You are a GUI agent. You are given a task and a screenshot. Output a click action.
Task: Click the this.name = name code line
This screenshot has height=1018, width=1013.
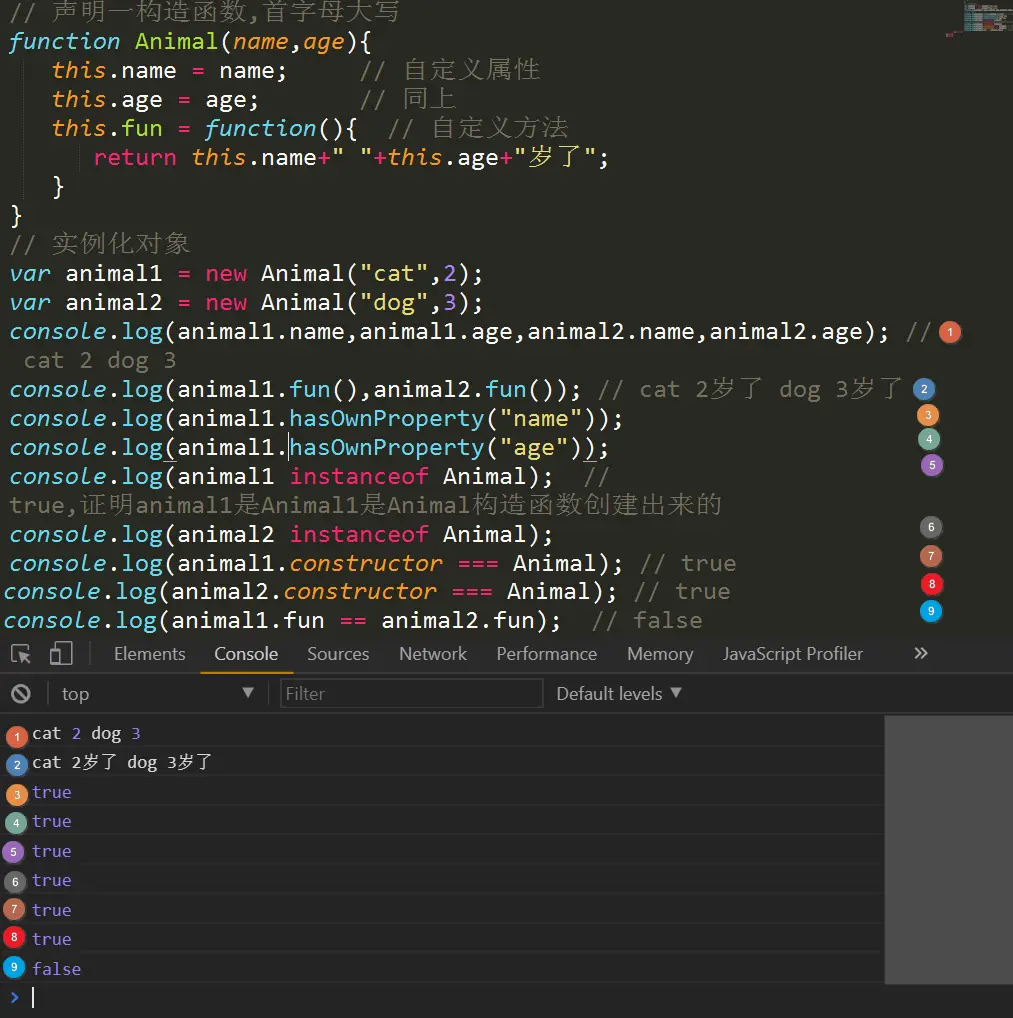(169, 71)
